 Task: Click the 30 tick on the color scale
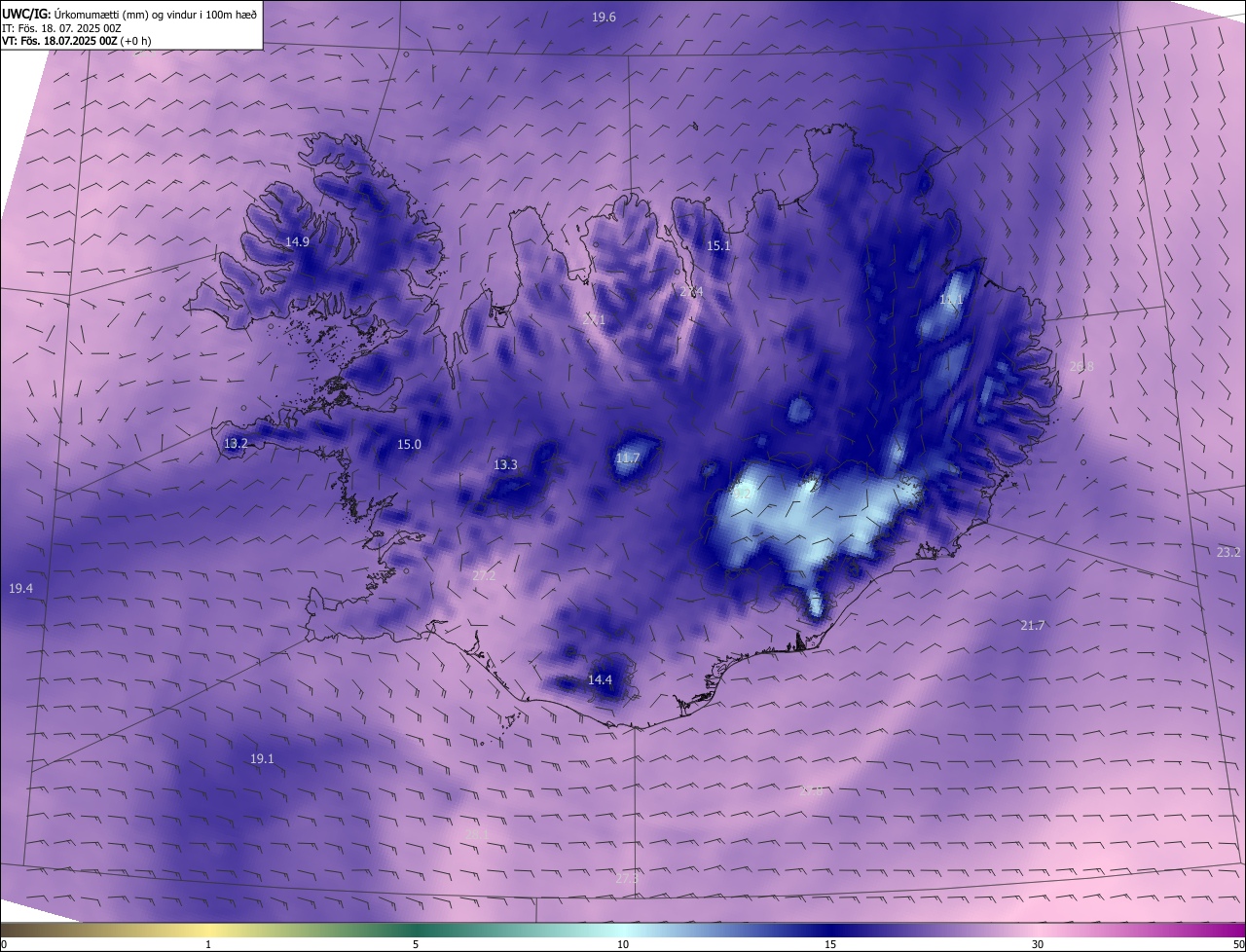tap(1038, 945)
